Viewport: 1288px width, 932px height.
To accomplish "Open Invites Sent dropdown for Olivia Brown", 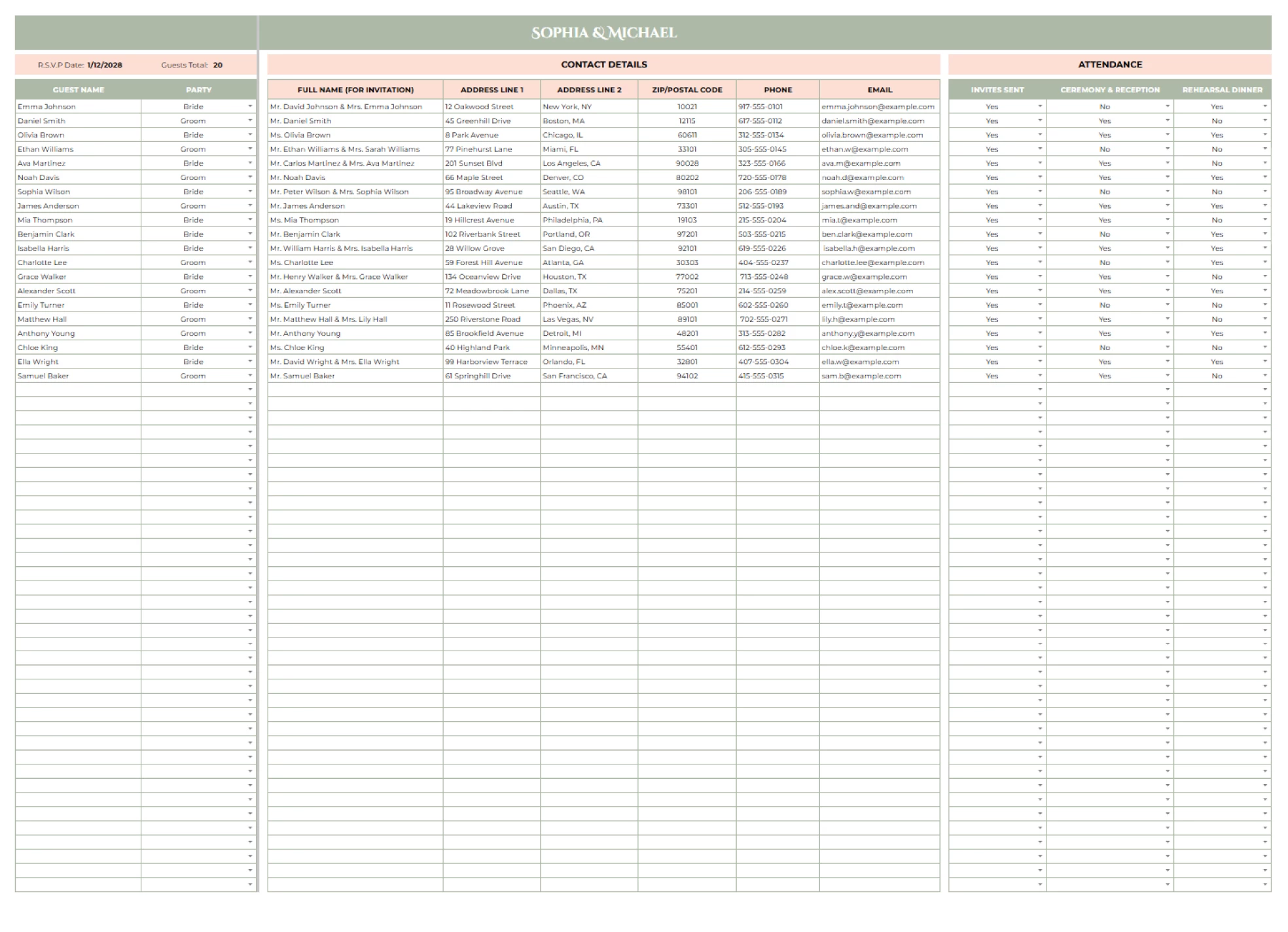I will pos(1039,135).
